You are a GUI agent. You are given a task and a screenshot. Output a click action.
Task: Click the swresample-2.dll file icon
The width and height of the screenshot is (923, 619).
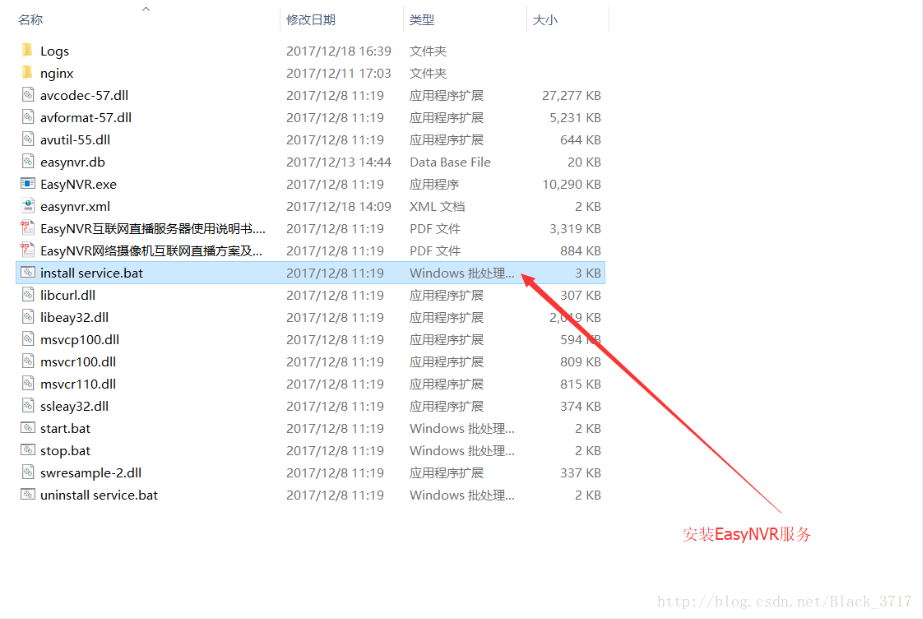[x=28, y=472]
